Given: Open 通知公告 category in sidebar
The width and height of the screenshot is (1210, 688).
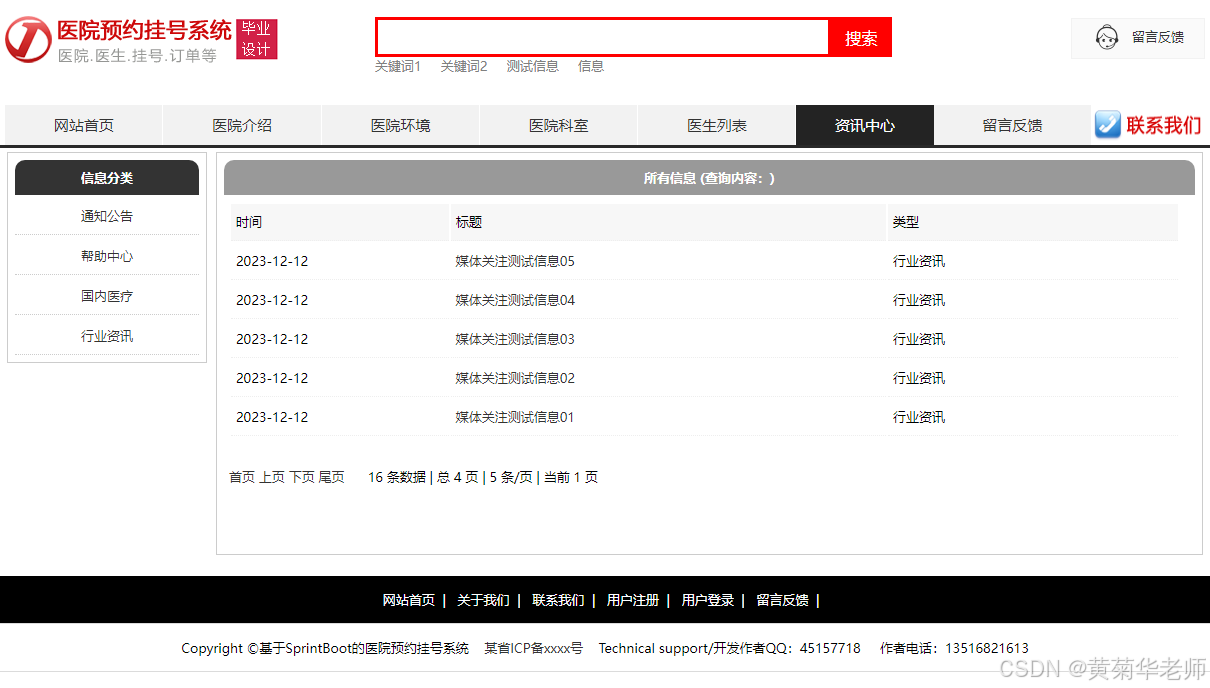Looking at the screenshot, I should 107,216.
